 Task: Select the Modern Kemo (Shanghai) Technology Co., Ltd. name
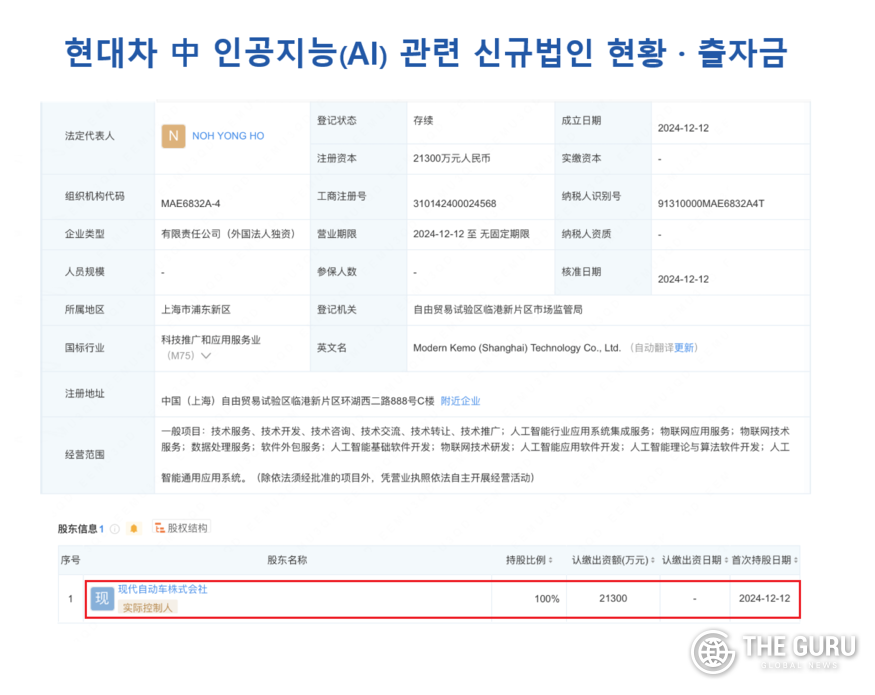(517, 348)
